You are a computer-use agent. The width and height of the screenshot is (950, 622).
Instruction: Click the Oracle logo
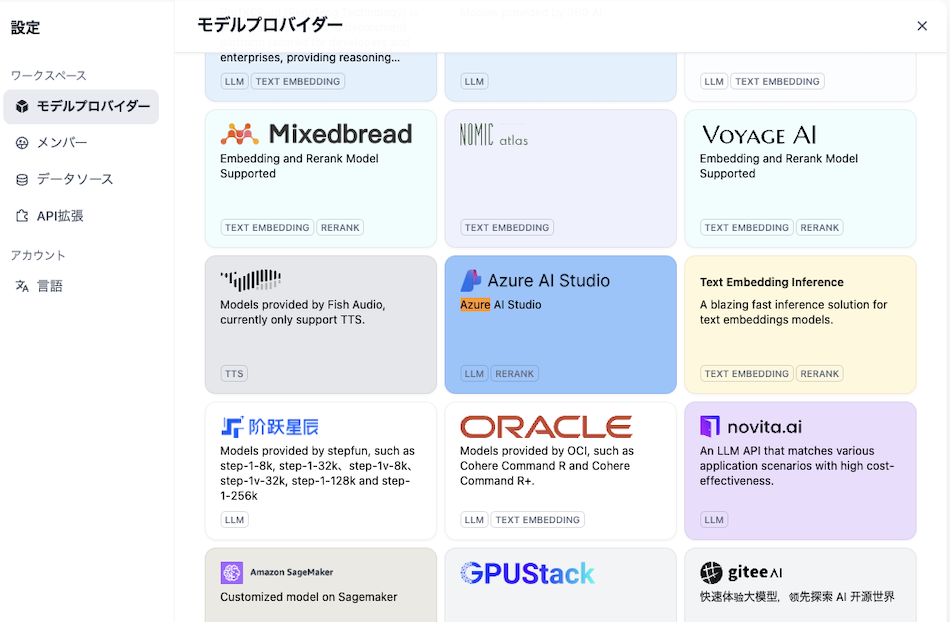coord(545,426)
